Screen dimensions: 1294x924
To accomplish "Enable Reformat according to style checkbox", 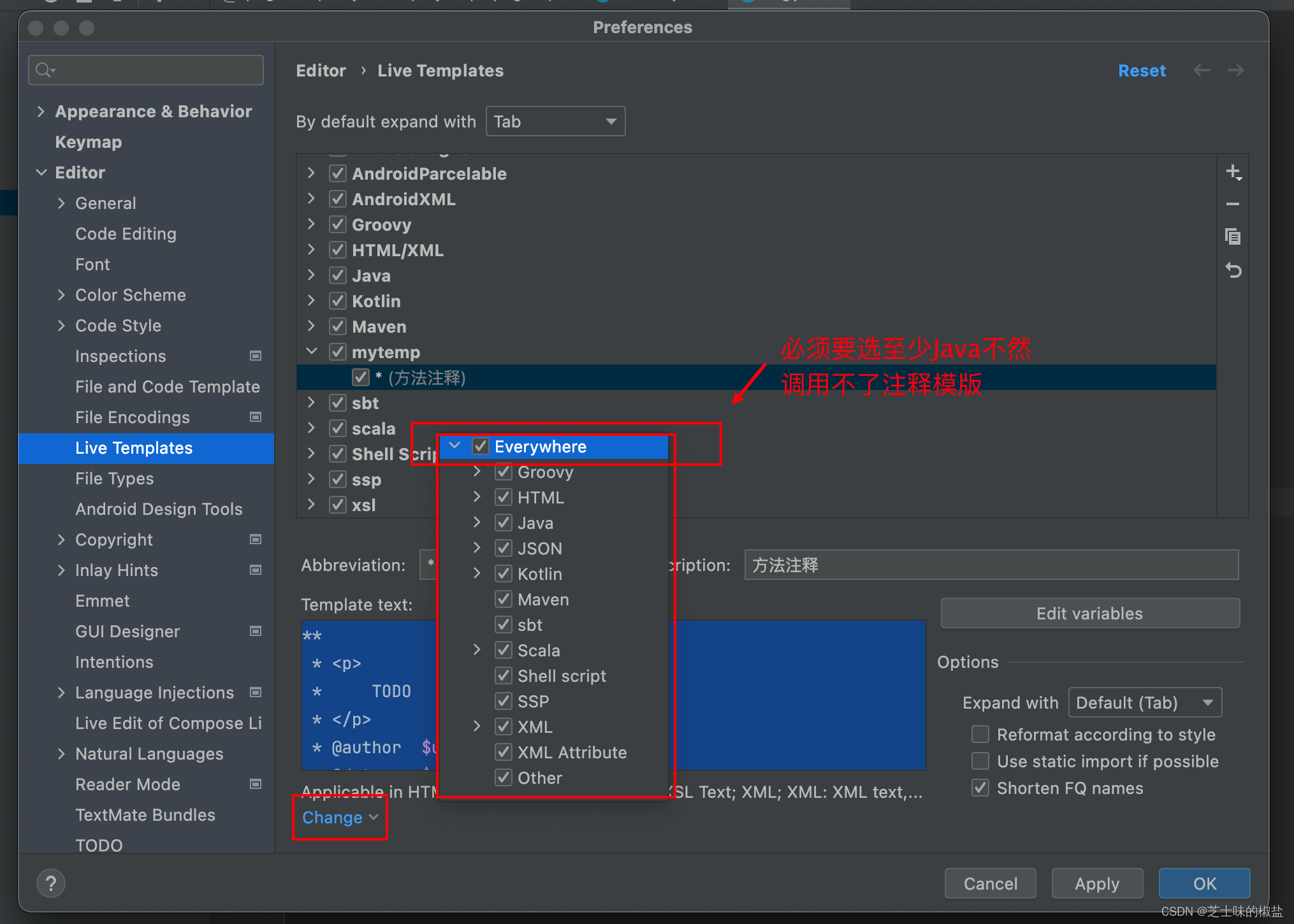I will point(980,735).
